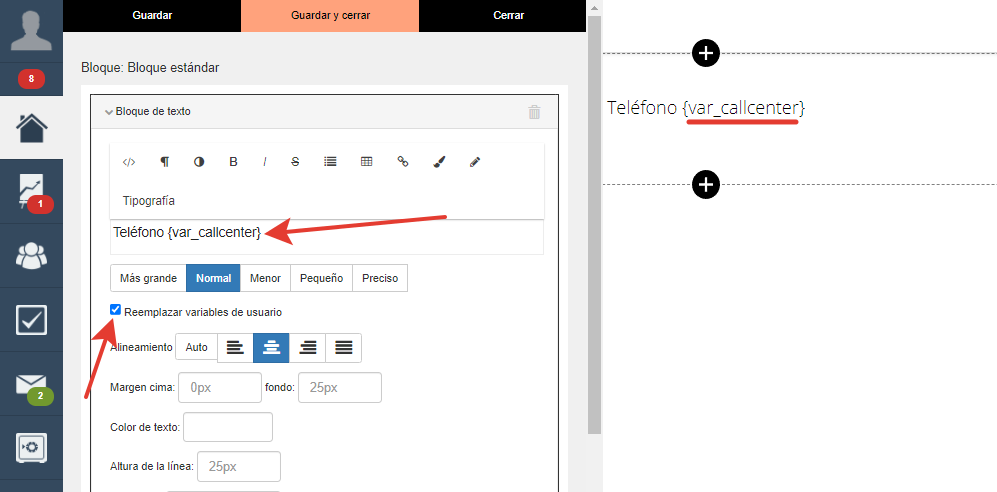
Task: Select the Menor text size
Action: [265, 278]
